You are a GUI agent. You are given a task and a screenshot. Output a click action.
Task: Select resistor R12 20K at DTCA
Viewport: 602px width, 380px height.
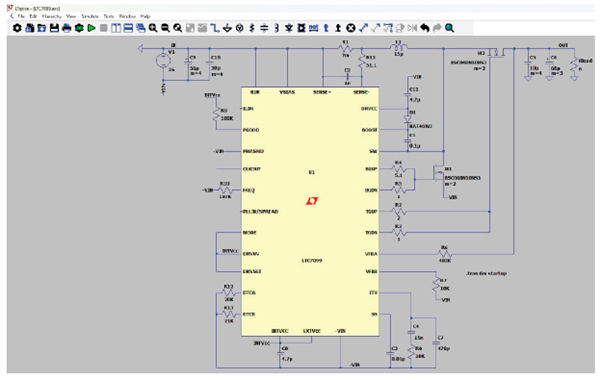point(229,293)
